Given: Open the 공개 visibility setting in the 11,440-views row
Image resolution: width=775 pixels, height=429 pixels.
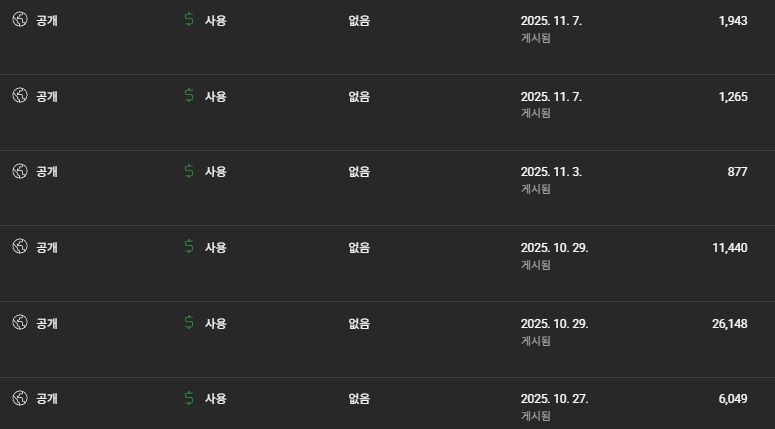Looking at the screenshot, I should point(46,247).
